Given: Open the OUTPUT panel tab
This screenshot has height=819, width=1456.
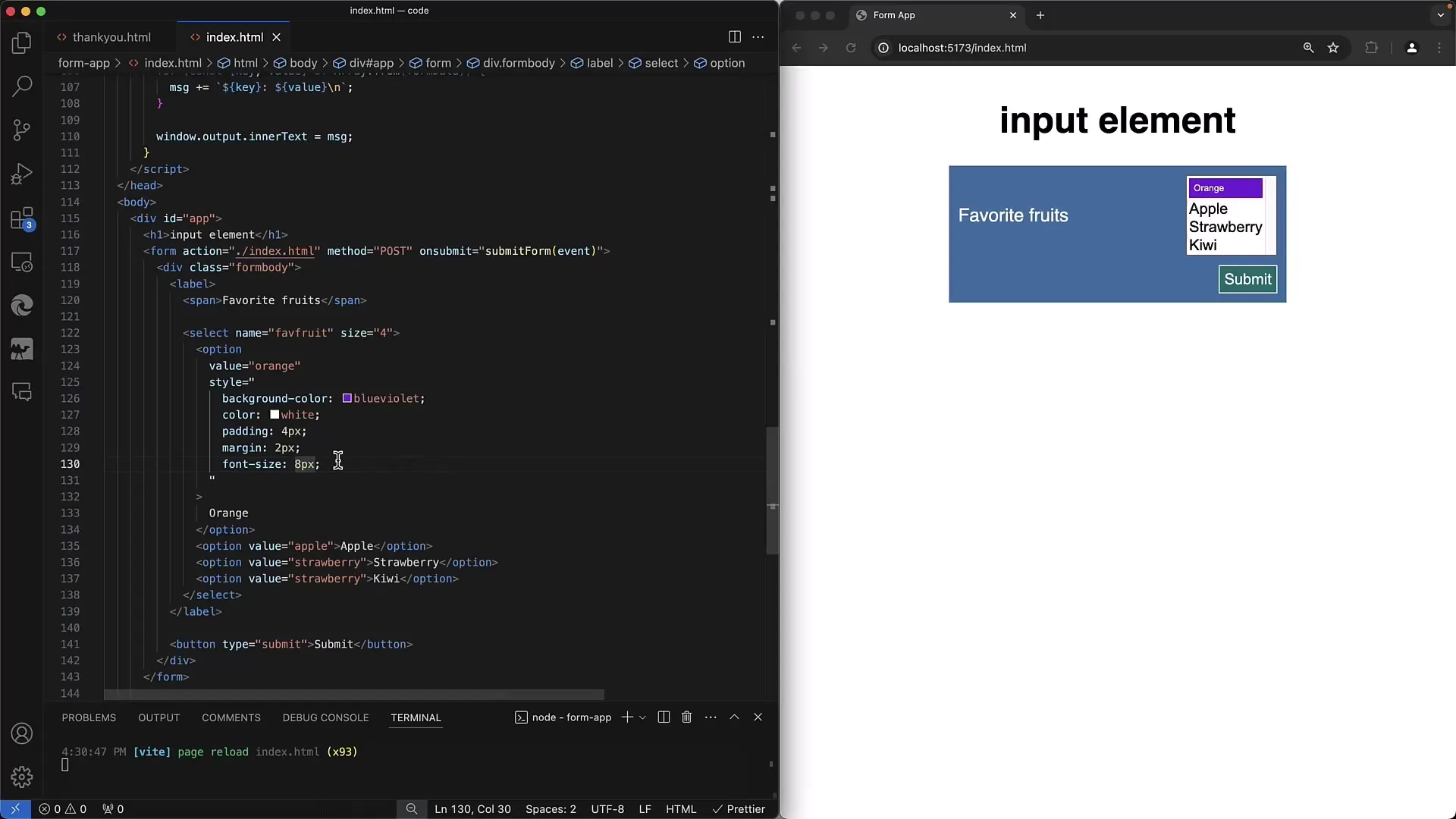Looking at the screenshot, I should pyautogui.click(x=158, y=717).
